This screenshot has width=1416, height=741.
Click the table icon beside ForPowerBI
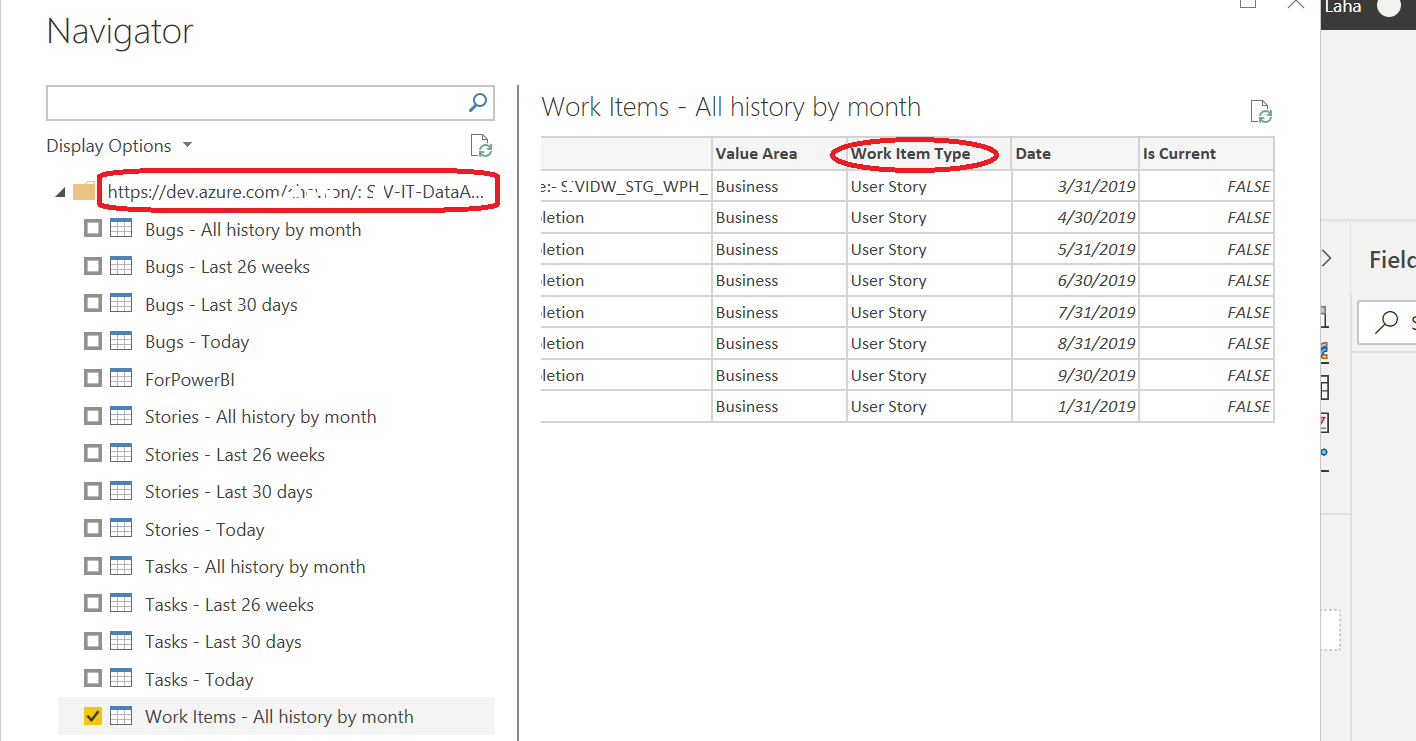pos(121,378)
